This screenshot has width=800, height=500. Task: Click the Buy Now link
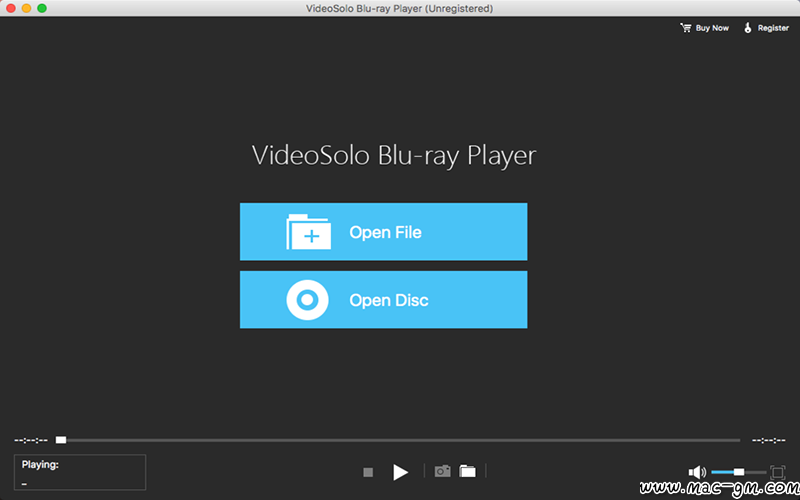[704, 28]
